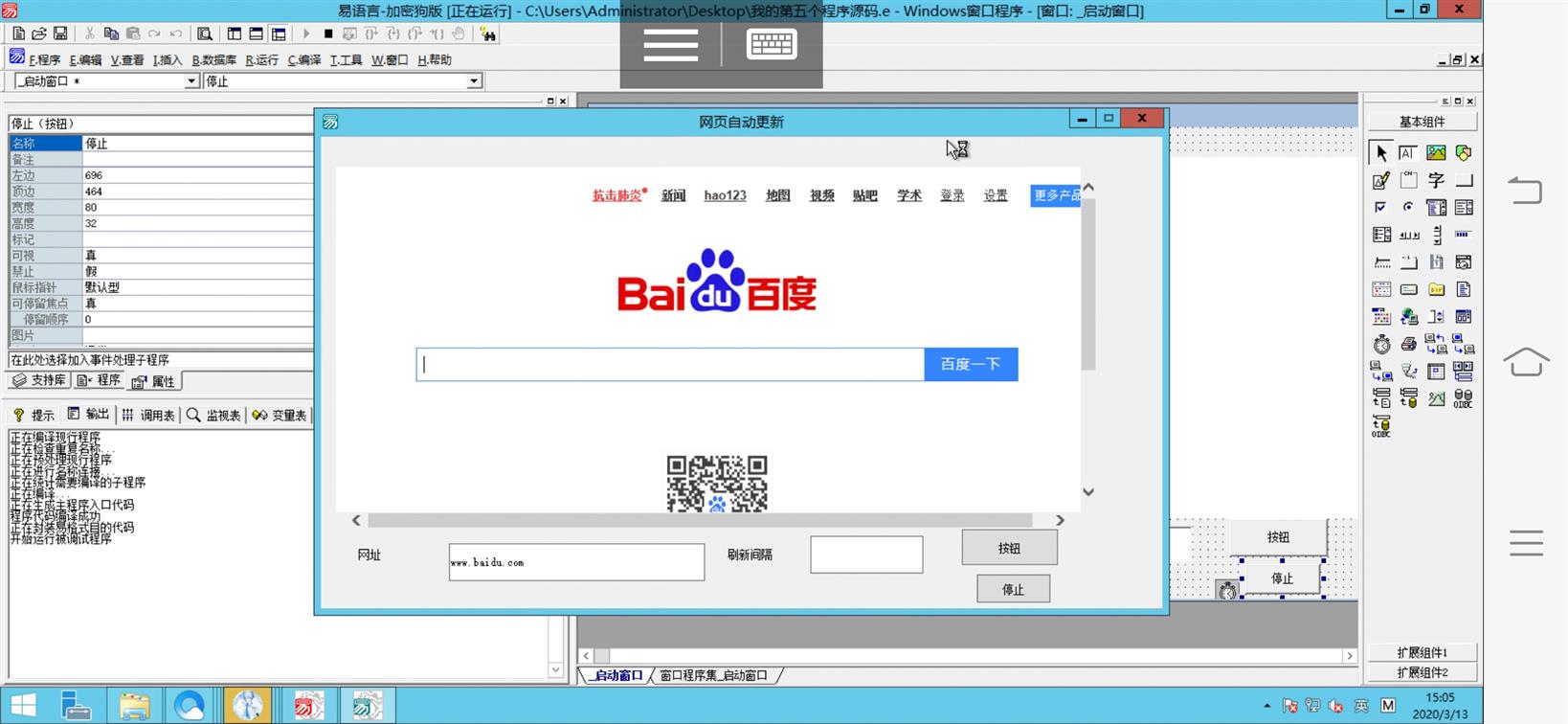The height and width of the screenshot is (724, 1568).
Task: Select the 字 label component icon
Action: pos(1436,180)
